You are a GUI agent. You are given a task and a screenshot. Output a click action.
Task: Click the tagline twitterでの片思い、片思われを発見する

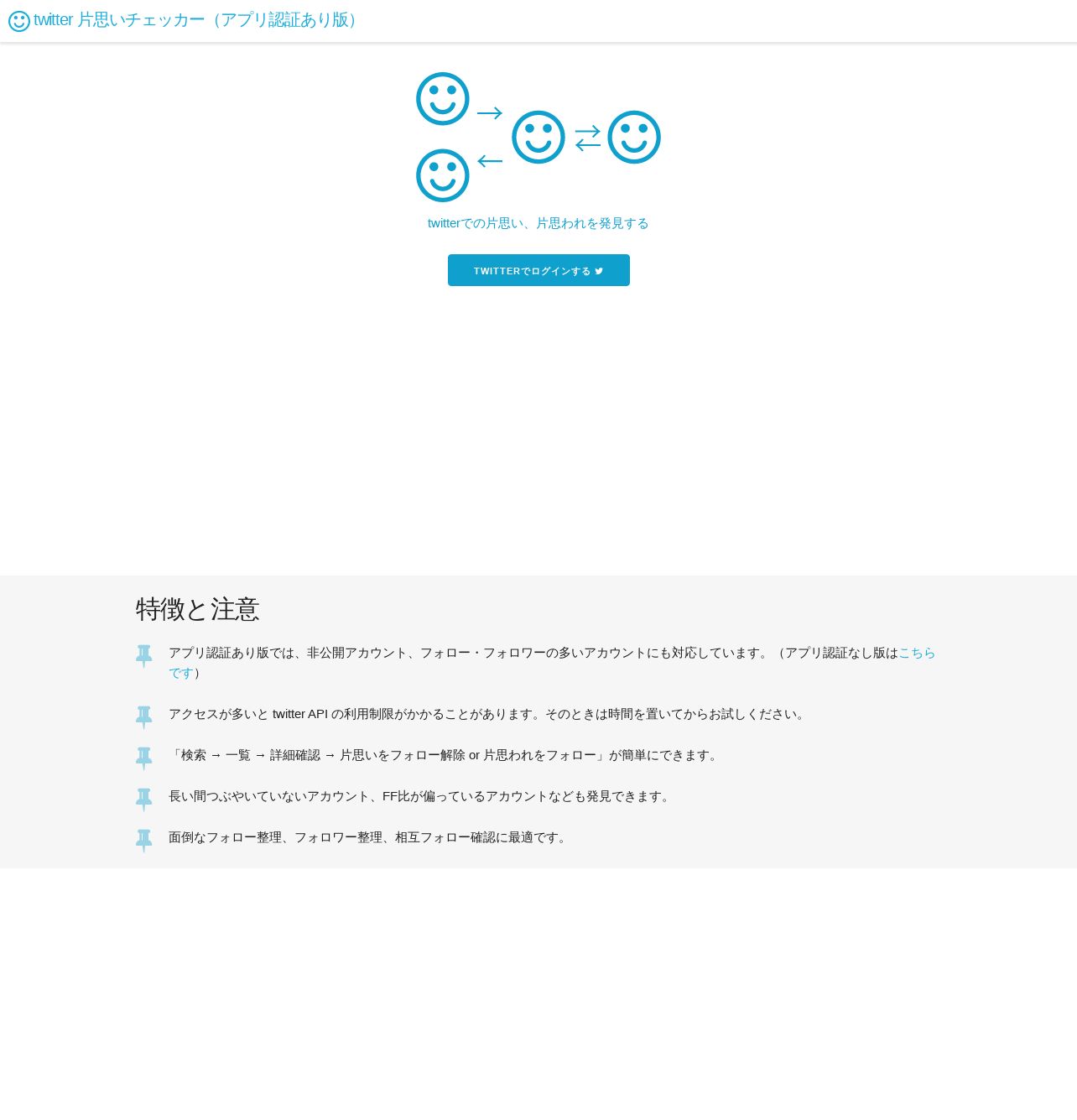(538, 223)
